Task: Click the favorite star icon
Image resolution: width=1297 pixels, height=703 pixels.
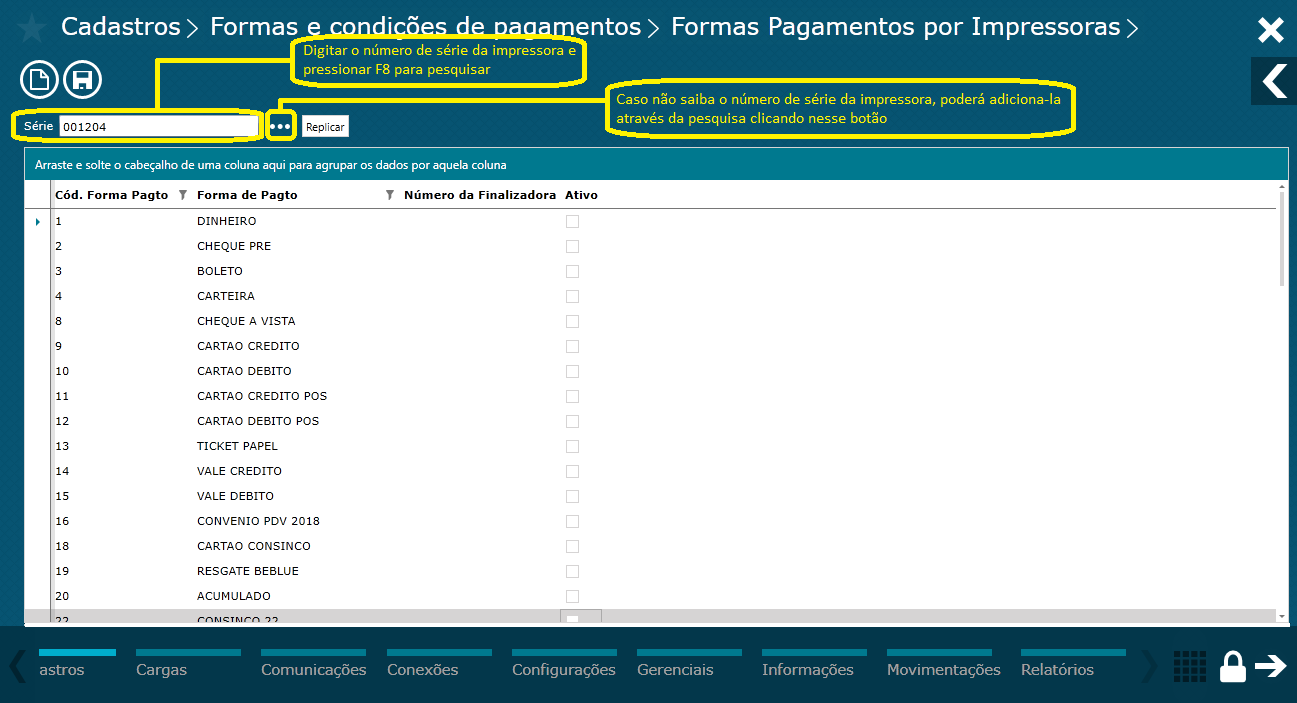Action: click(x=33, y=27)
